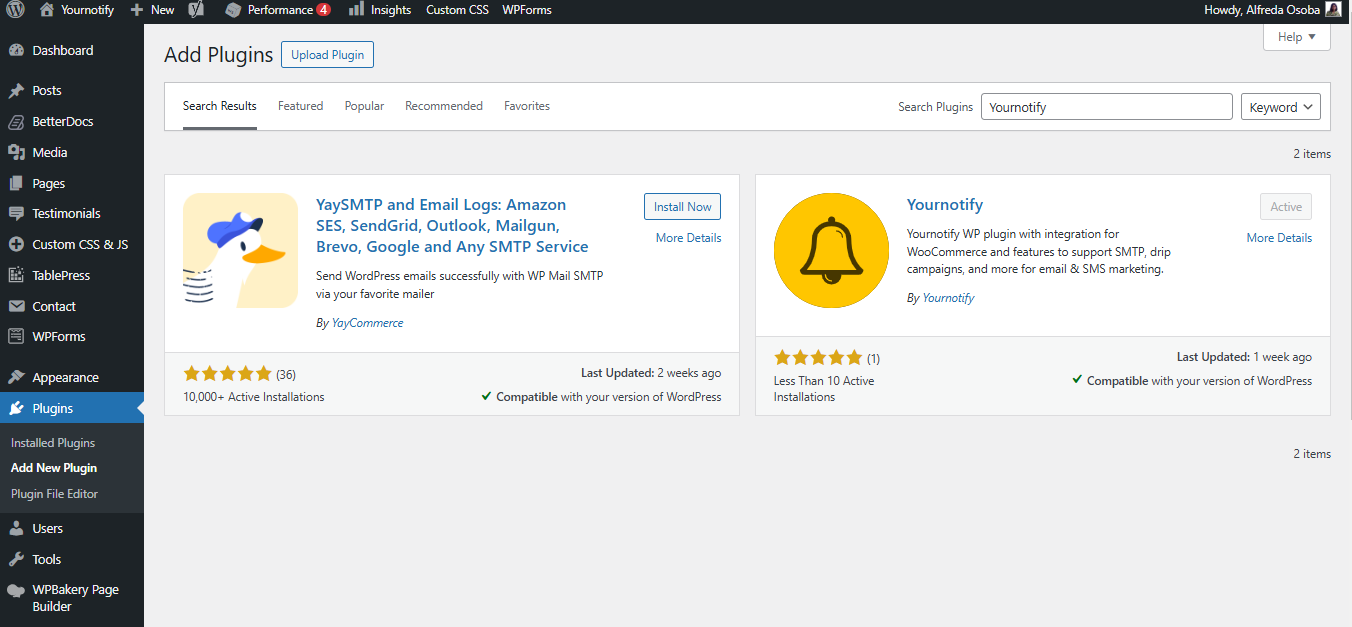Viewport: 1352px width, 627px height.
Task: Click the Pages sidebar icon
Action: coord(16,184)
